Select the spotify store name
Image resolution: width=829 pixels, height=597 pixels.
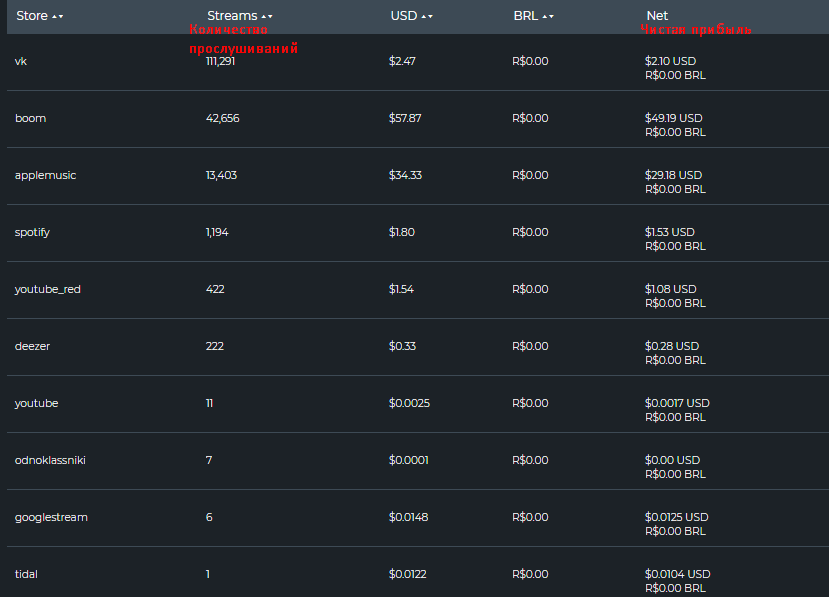[32, 233]
